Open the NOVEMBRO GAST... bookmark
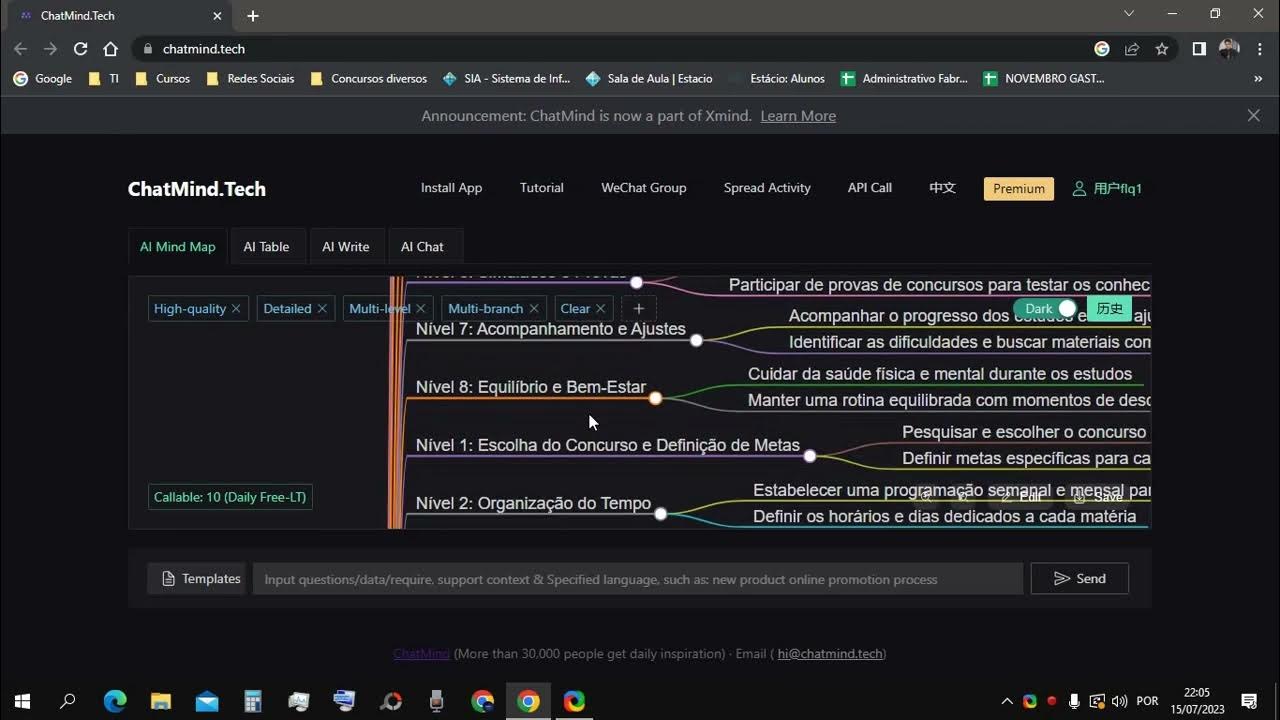This screenshot has height=720, width=1280. click(x=1044, y=78)
